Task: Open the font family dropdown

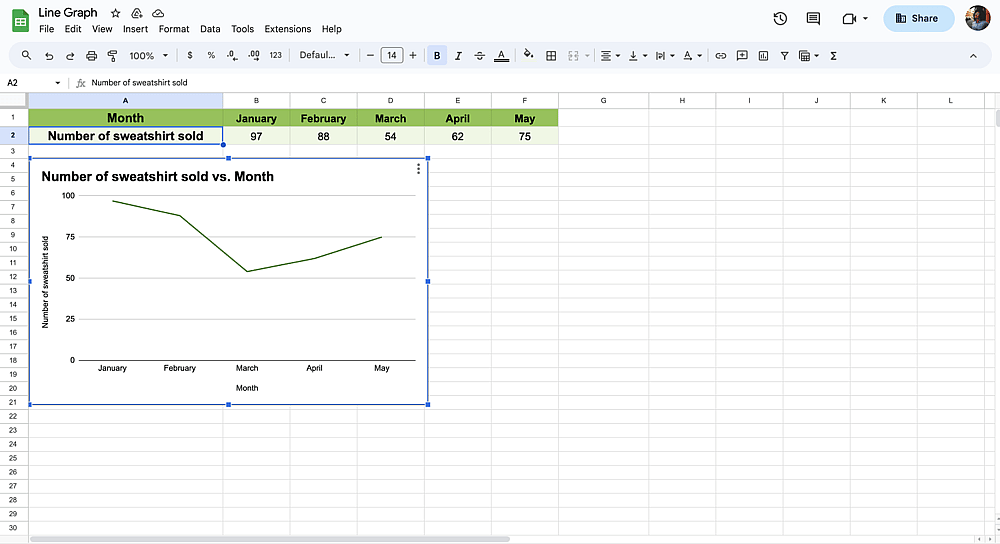Action: coord(325,55)
